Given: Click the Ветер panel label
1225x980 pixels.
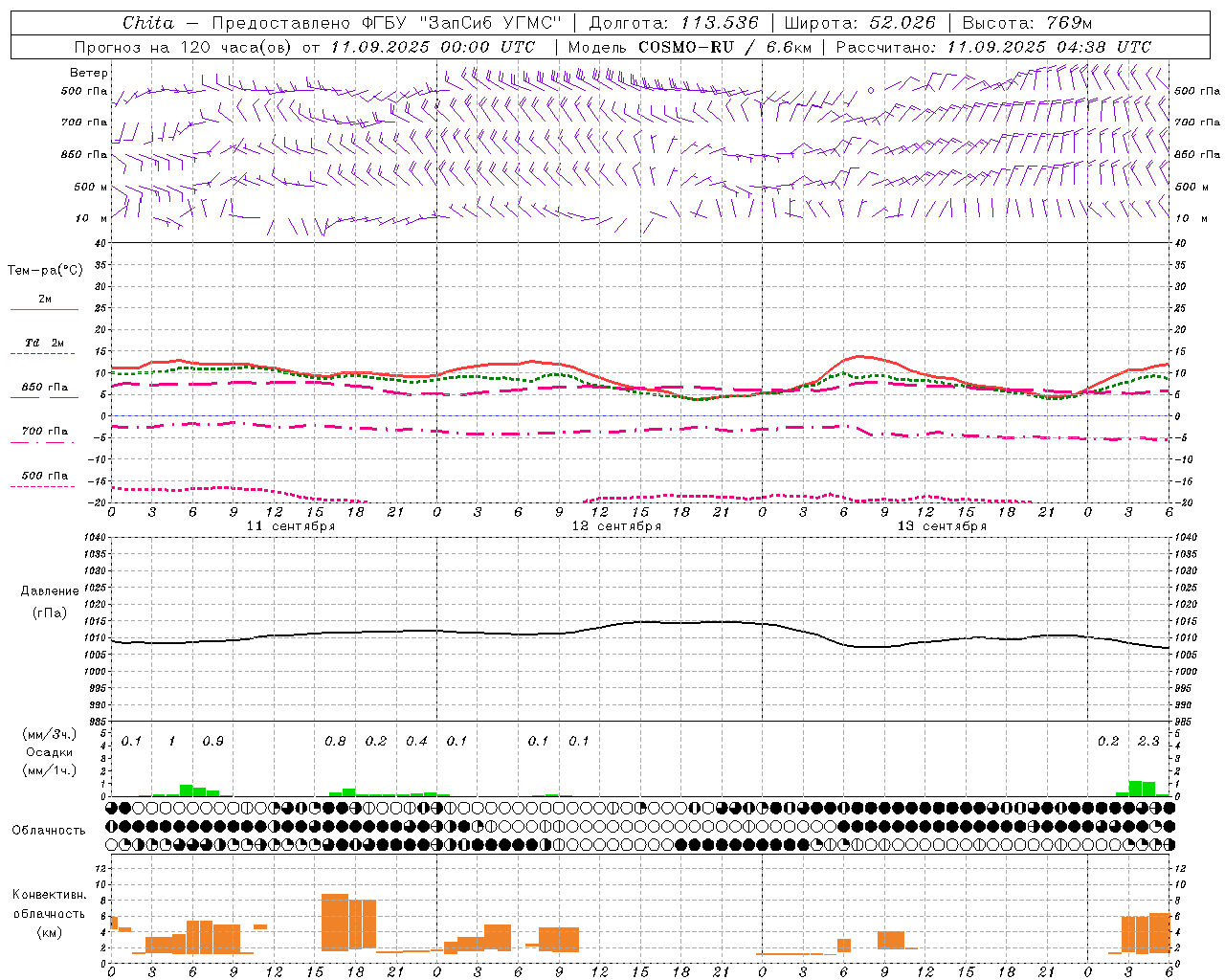Looking at the screenshot, I should (x=89, y=73).
